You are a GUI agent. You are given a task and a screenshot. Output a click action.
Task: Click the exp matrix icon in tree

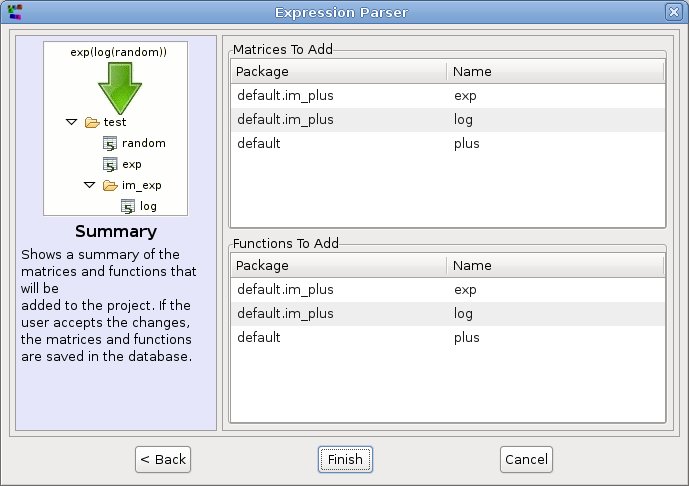[x=110, y=165]
